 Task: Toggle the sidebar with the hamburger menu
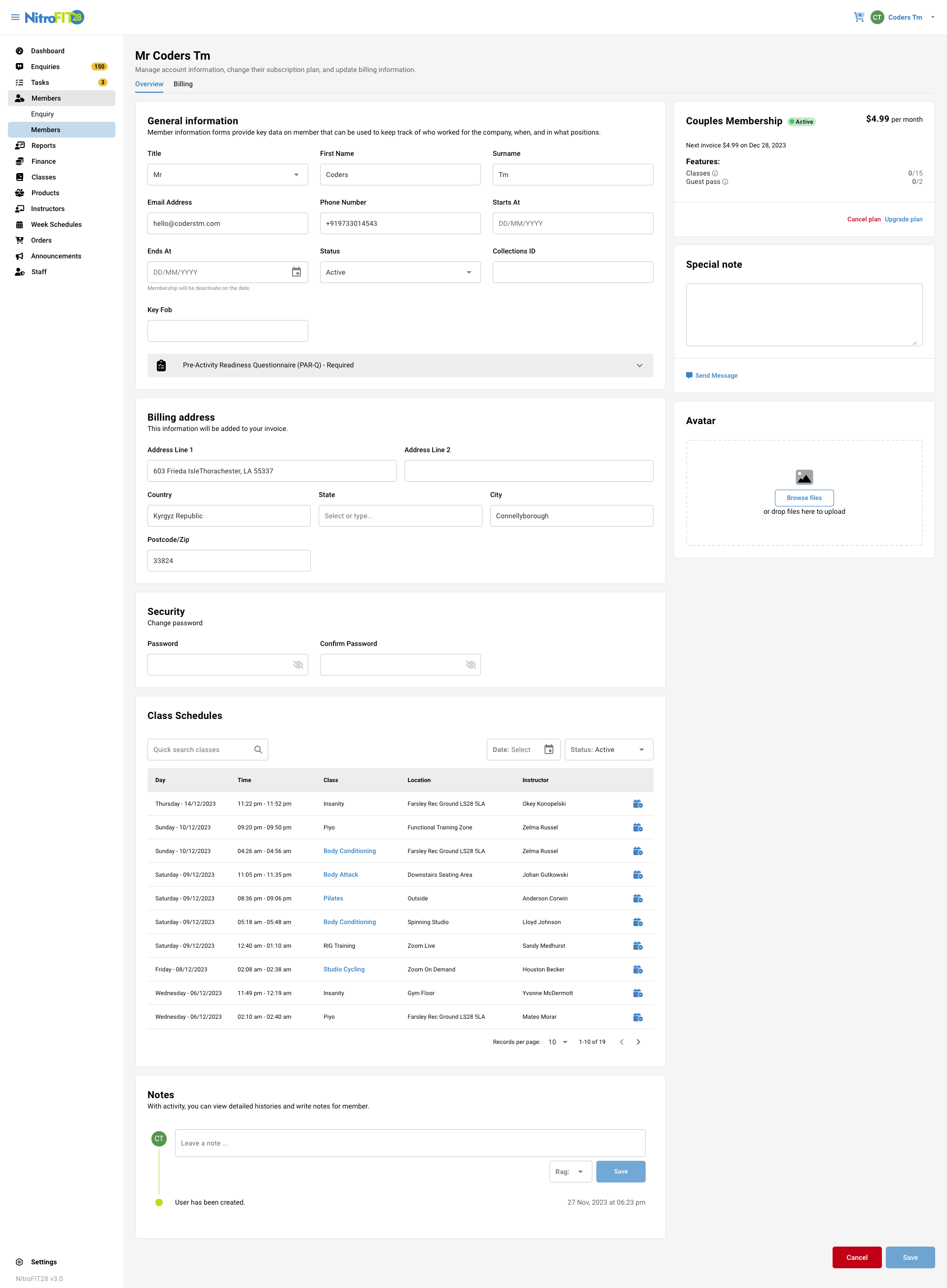(x=15, y=17)
